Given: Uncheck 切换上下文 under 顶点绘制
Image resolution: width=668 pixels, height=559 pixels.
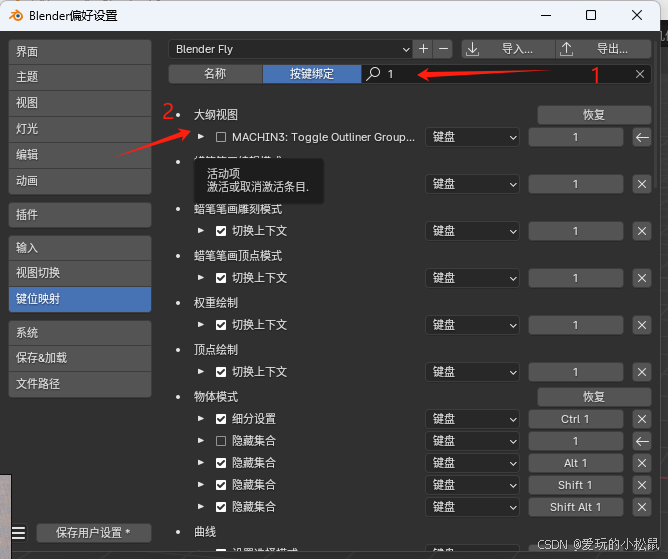Looking at the screenshot, I should pos(221,372).
